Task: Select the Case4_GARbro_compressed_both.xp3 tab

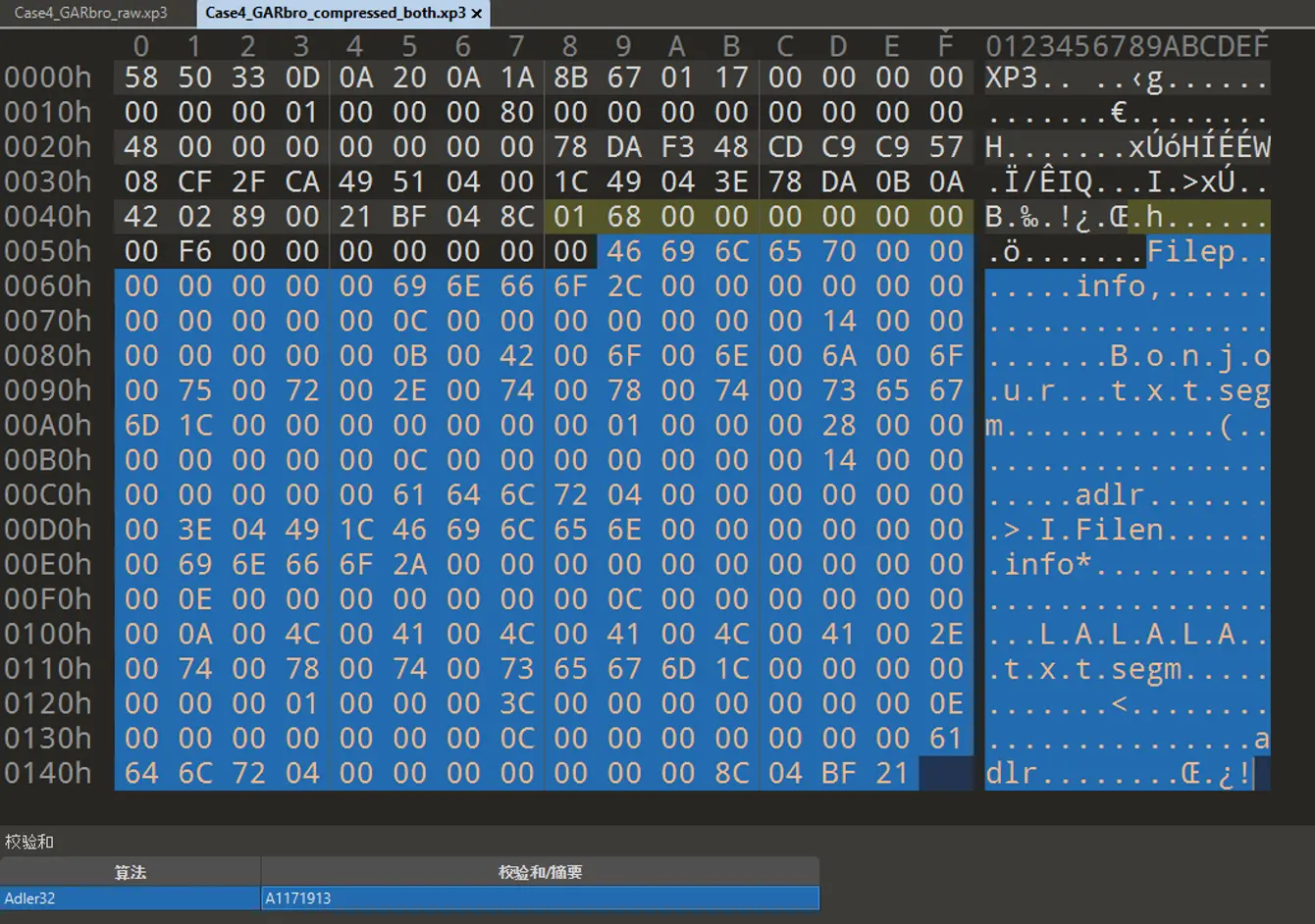Action: coord(335,13)
